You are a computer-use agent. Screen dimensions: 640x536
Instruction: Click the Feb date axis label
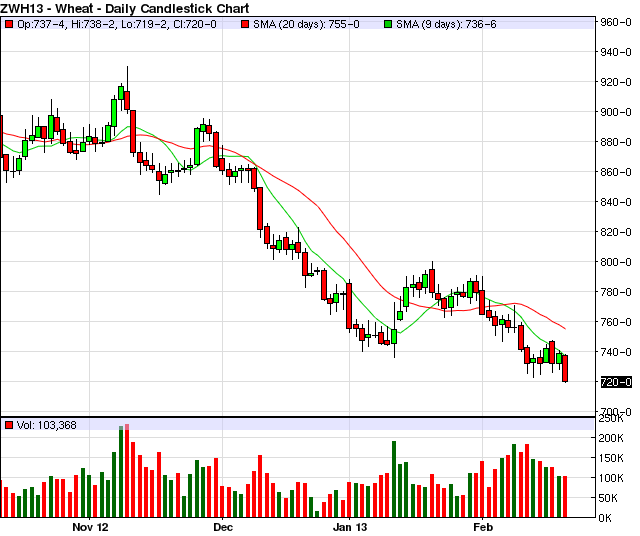(x=483, y=527)
